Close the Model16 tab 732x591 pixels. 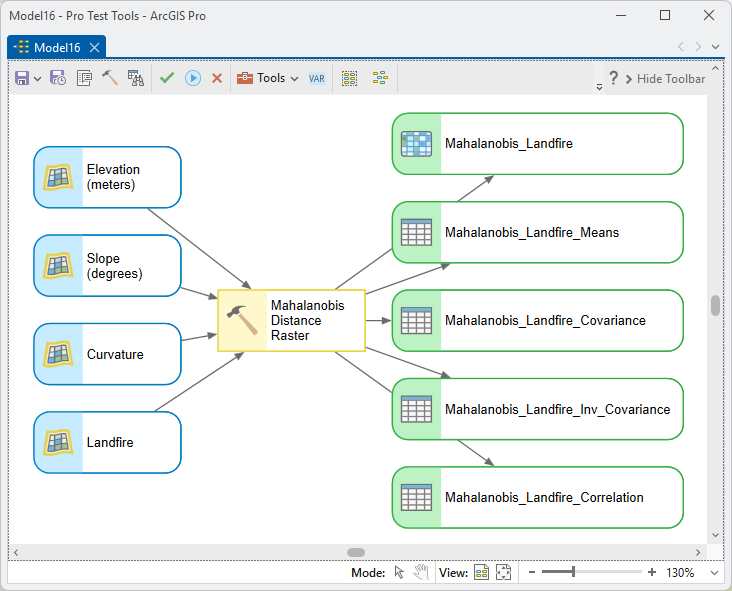point(94,48)
